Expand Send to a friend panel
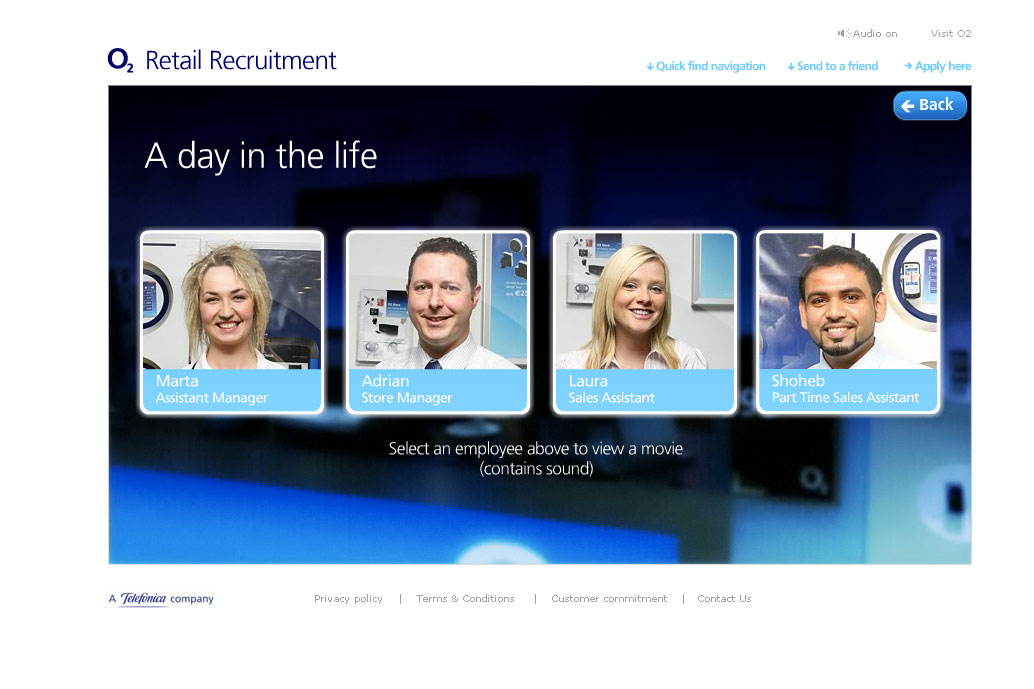This screenshot has height=689, width=1034. (x=832, y=66)
